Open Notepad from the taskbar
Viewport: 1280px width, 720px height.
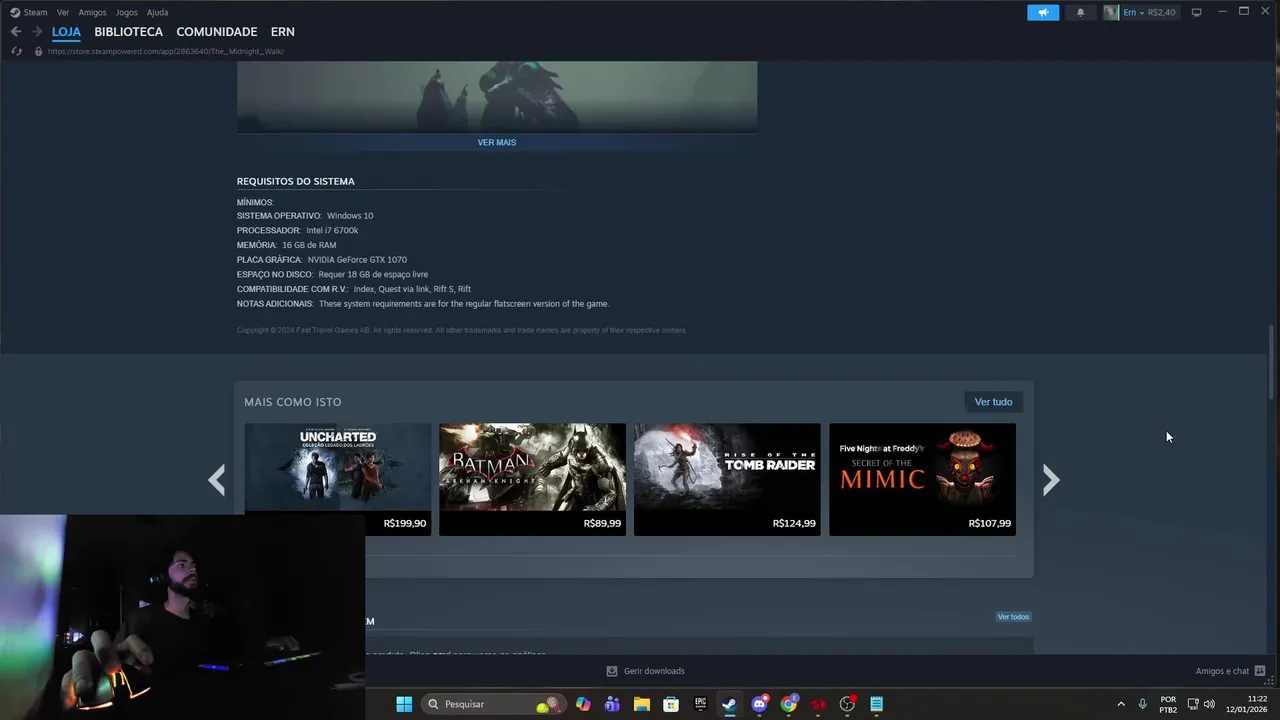(x=877, y=704)
